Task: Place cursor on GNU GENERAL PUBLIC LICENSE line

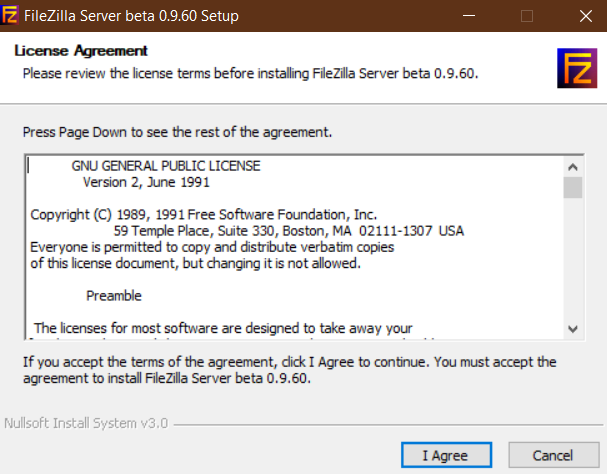Action: tap(166, 166)
